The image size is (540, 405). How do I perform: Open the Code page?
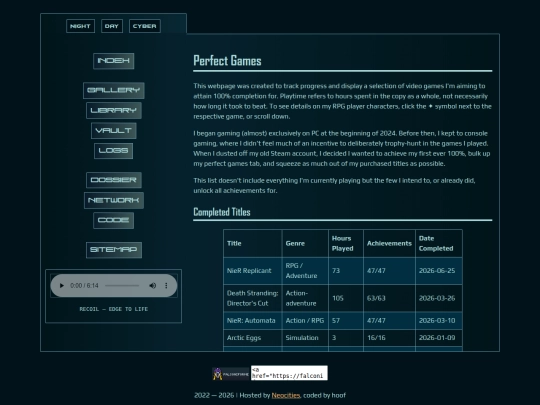[x=114, y=220]
